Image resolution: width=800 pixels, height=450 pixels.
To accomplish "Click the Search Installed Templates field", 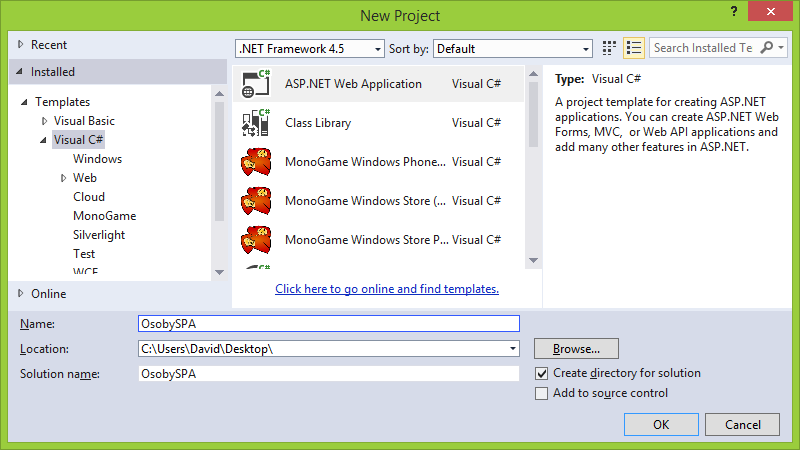I will click(703, 47).
